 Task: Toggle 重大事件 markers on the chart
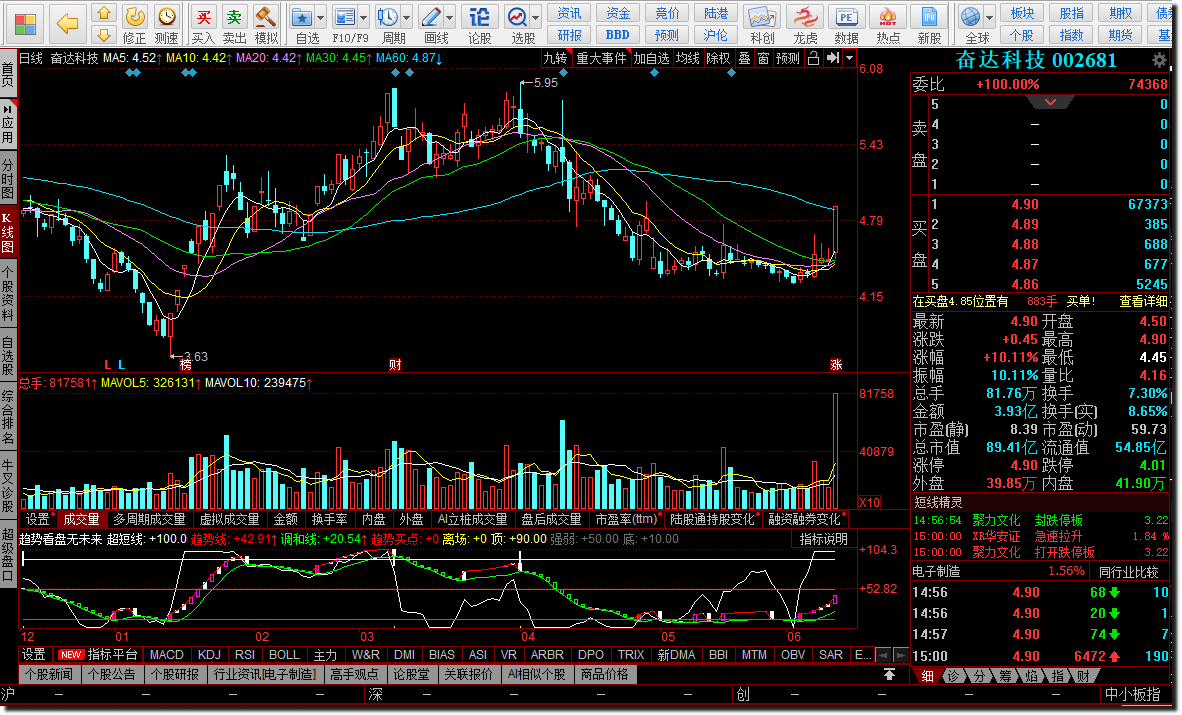tap(601, 58)
